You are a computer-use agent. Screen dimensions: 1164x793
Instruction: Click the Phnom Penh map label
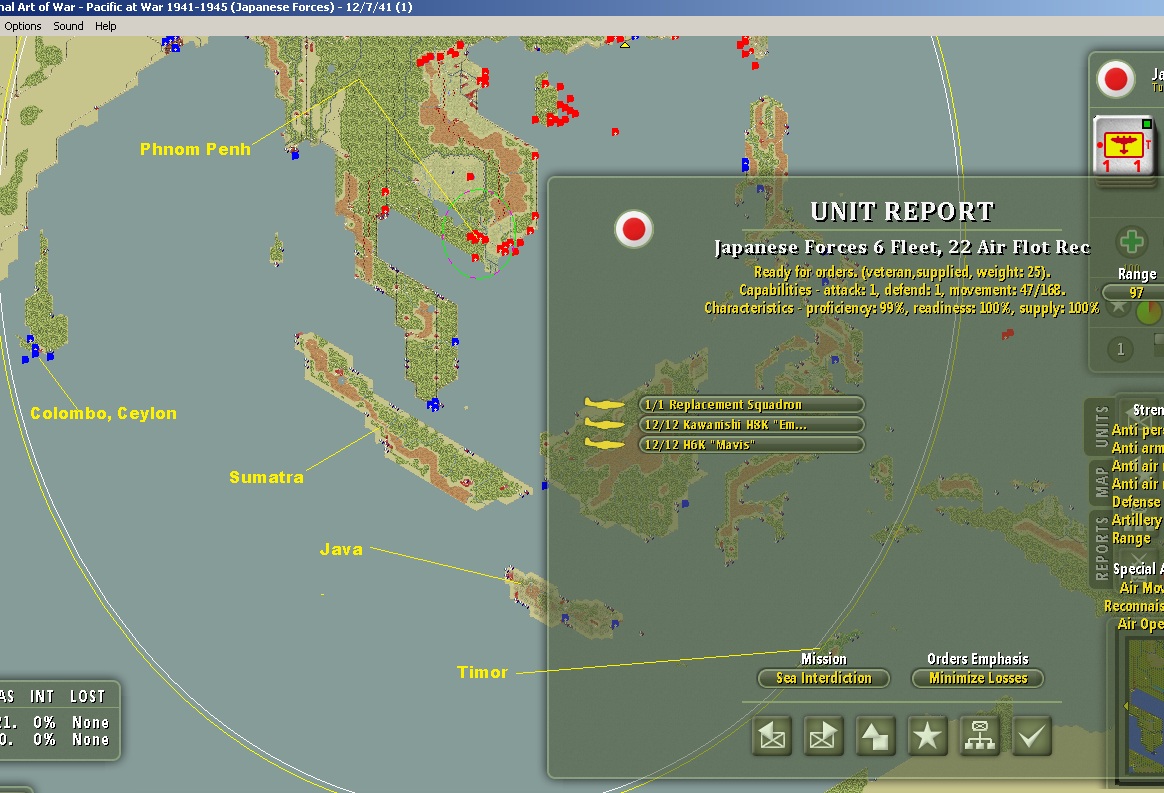195,149
